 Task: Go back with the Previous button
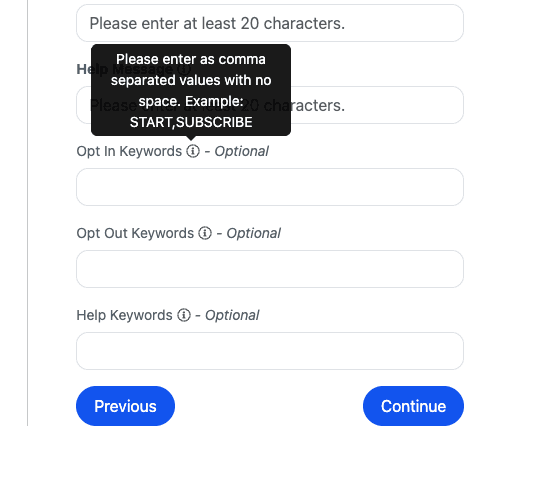(x=125, y=406)
